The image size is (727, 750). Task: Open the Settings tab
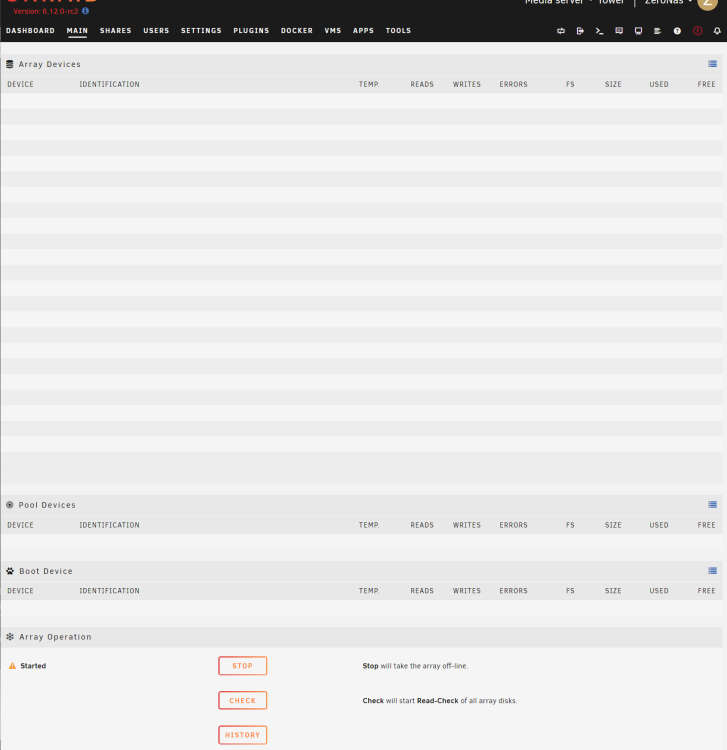[x=201, y=31]
